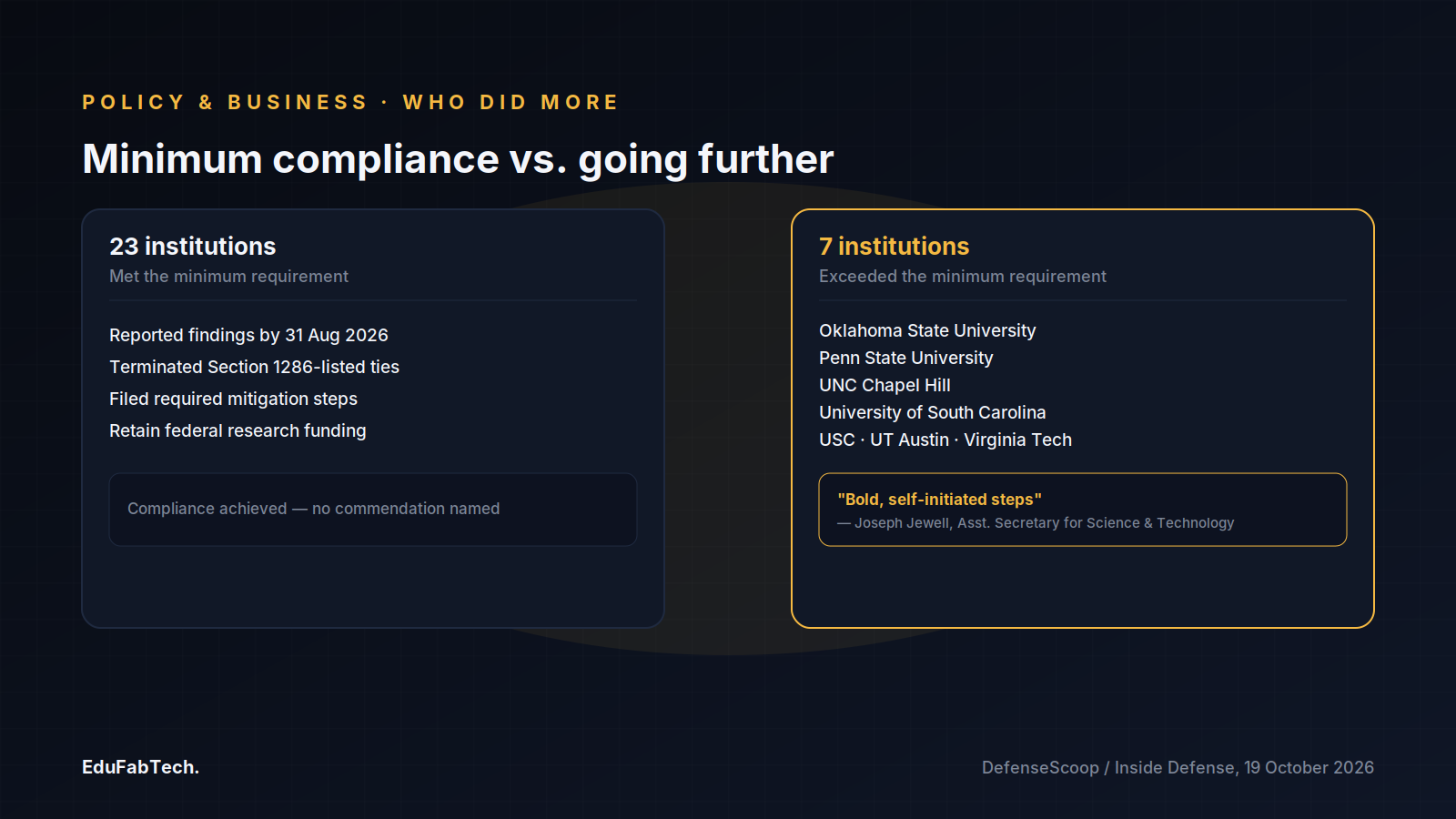Click 'Oklahoma State University' entry

click(927, 330)
